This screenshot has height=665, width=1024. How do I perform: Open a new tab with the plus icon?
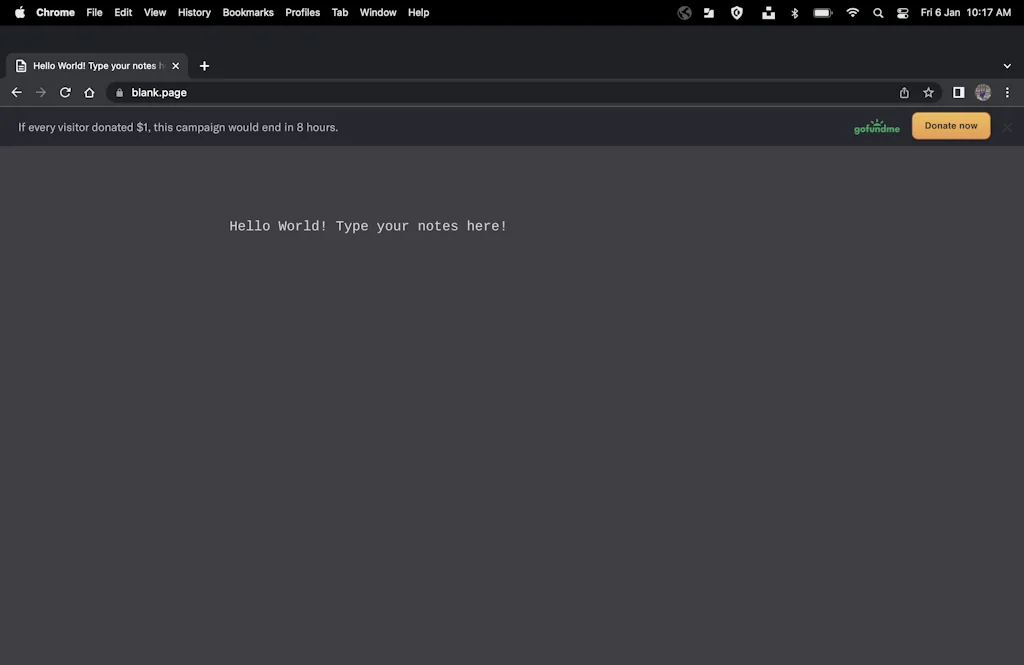204,65
